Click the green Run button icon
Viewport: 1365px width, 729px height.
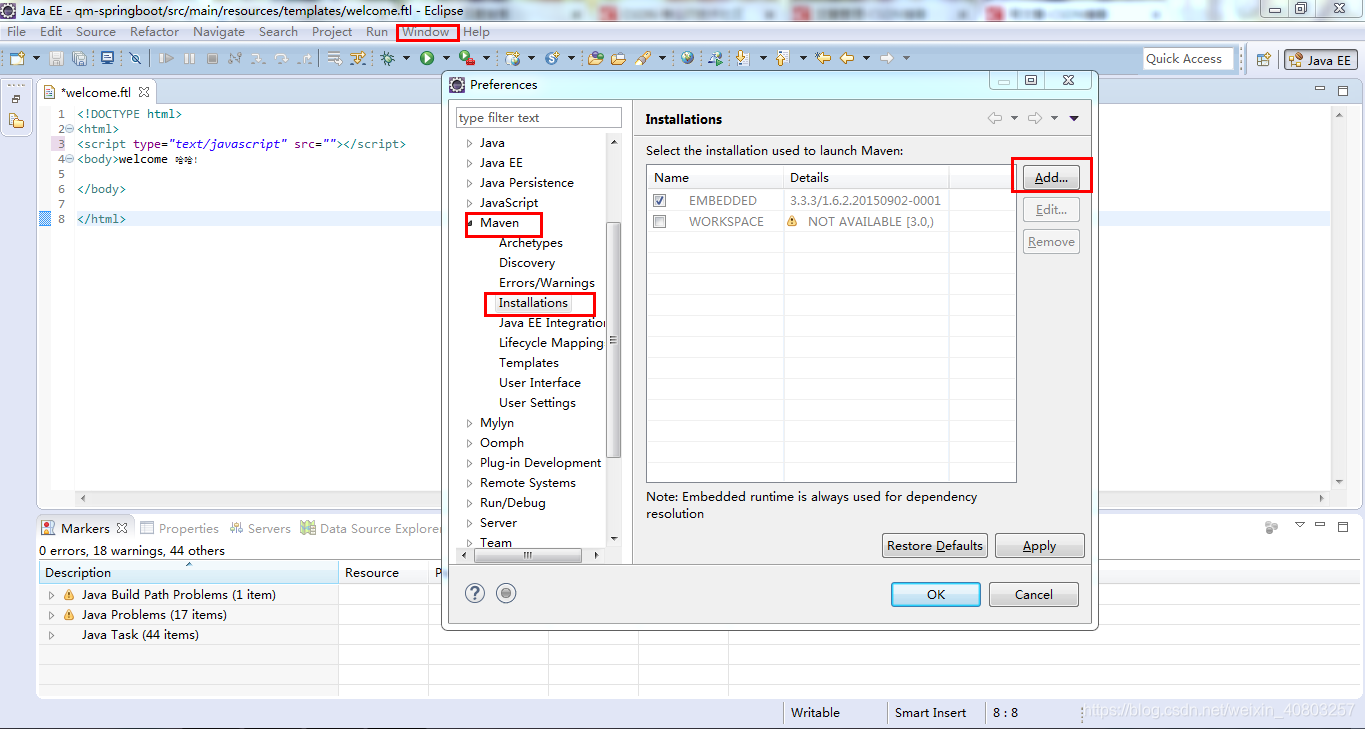[427, 59]
